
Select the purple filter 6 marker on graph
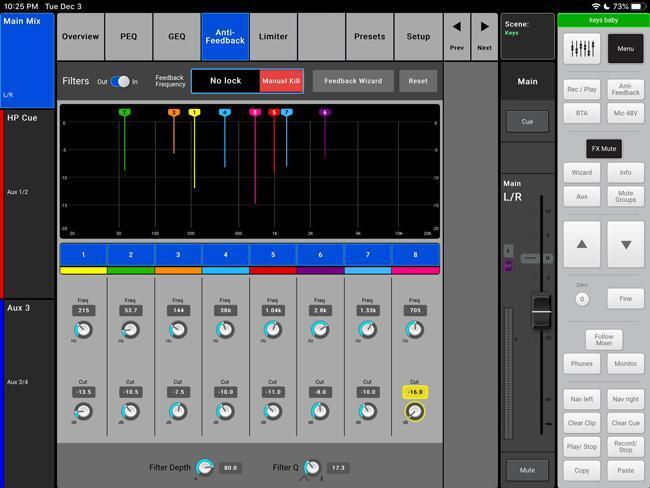(x=325, y=112)
